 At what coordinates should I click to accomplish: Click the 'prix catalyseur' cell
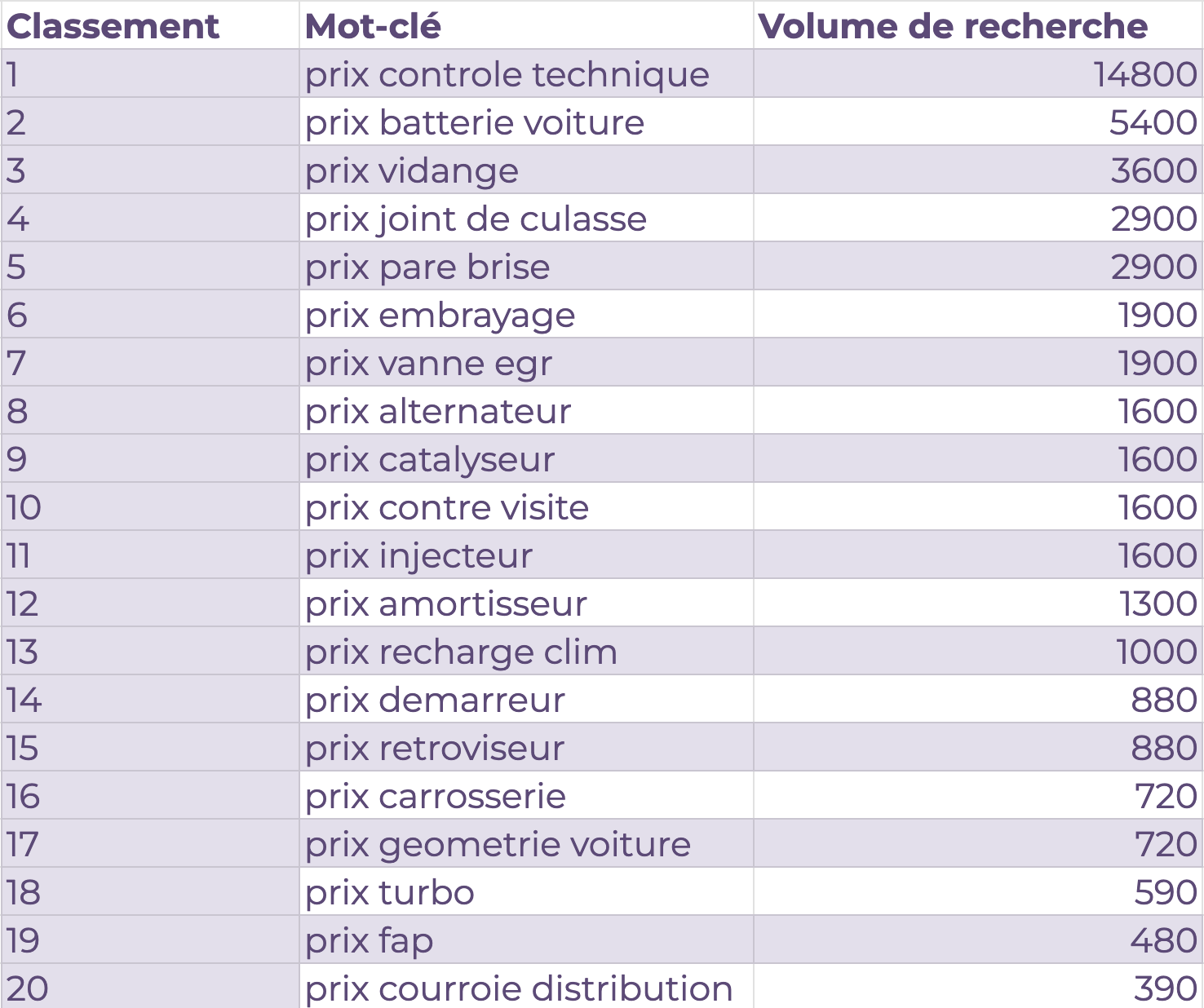[x=430, y=459]
